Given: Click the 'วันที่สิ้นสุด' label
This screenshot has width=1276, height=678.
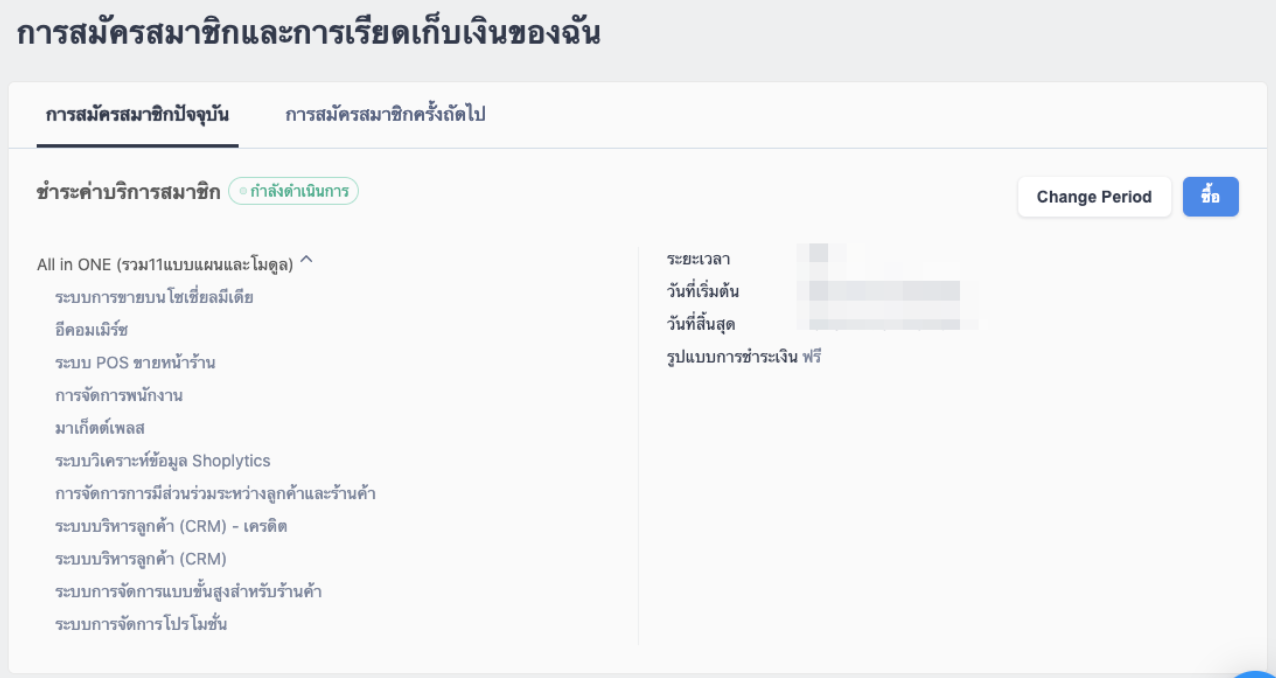Looking at the screenshot, I should pos(701,325).
